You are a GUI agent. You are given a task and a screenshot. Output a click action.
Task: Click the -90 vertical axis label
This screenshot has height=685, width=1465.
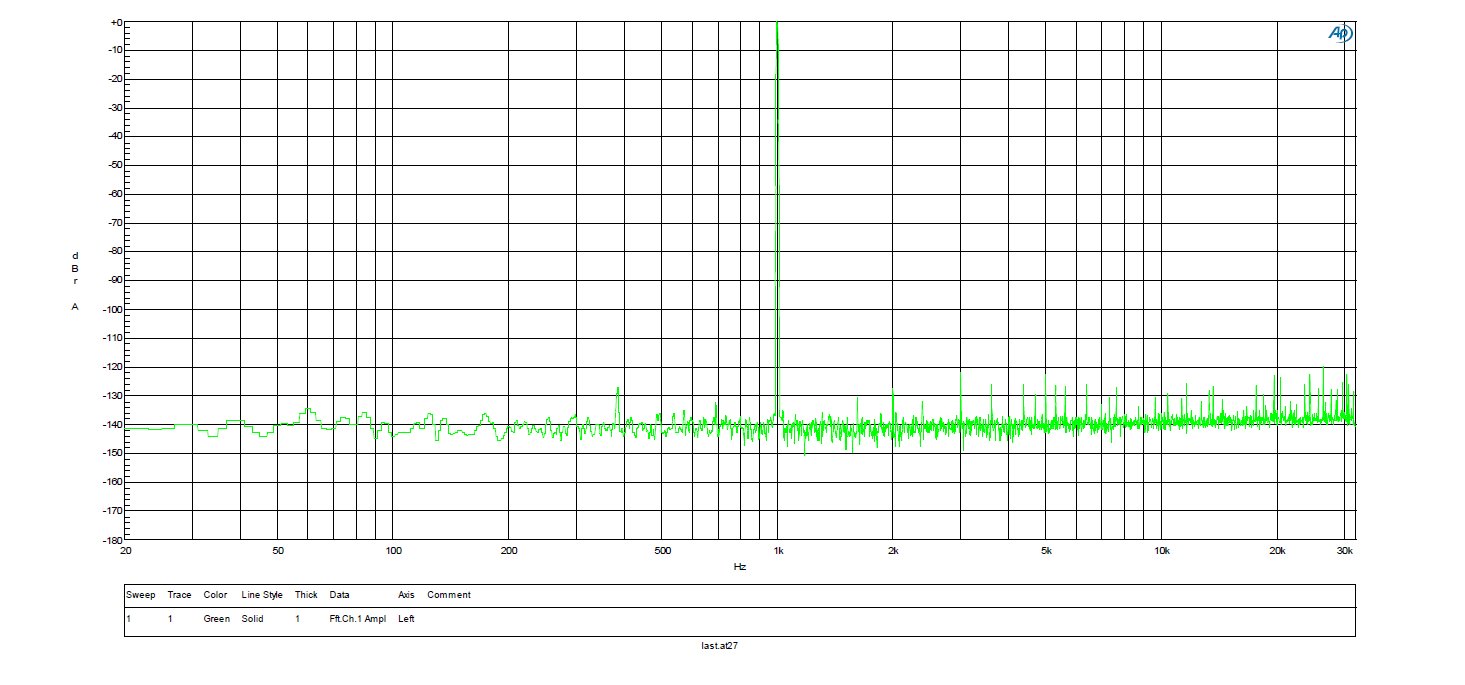coord(114,280)
